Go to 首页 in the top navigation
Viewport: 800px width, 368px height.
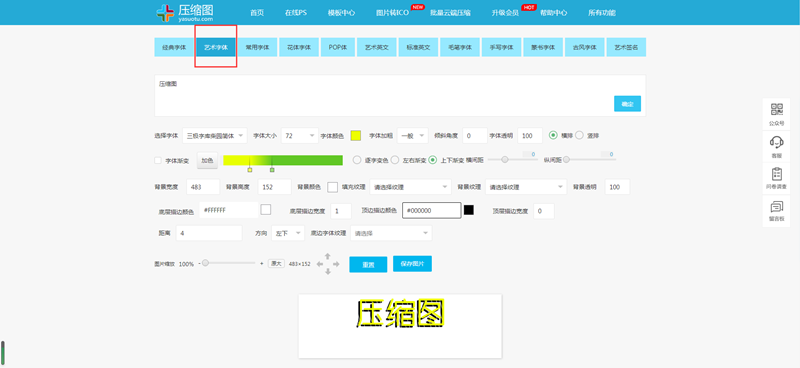(257, 13)
